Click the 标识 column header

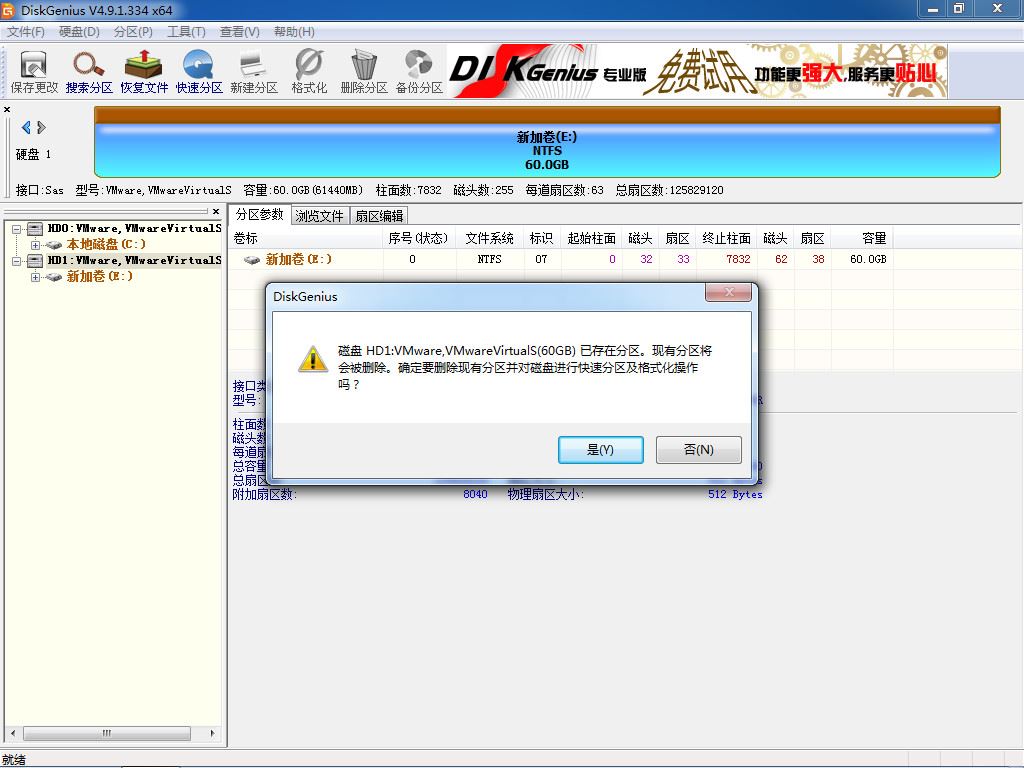click(541, 238)
